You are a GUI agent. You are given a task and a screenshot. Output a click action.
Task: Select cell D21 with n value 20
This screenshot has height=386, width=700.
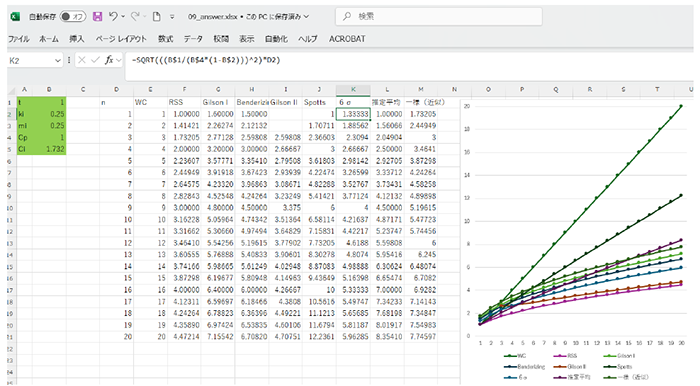tap(117, 336)
